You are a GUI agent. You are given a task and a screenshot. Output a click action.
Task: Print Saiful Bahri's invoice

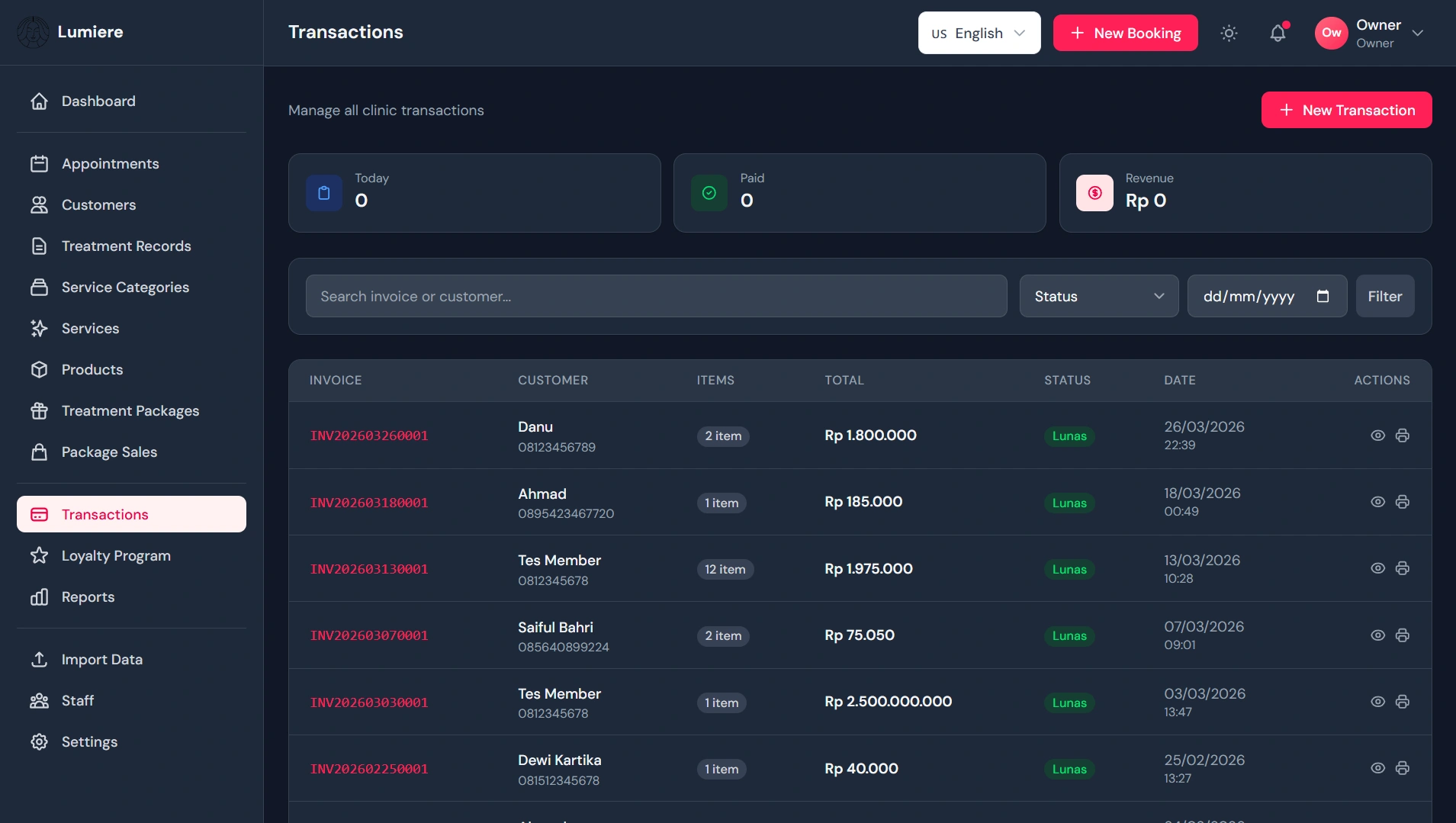click(x=1402, y=635)
